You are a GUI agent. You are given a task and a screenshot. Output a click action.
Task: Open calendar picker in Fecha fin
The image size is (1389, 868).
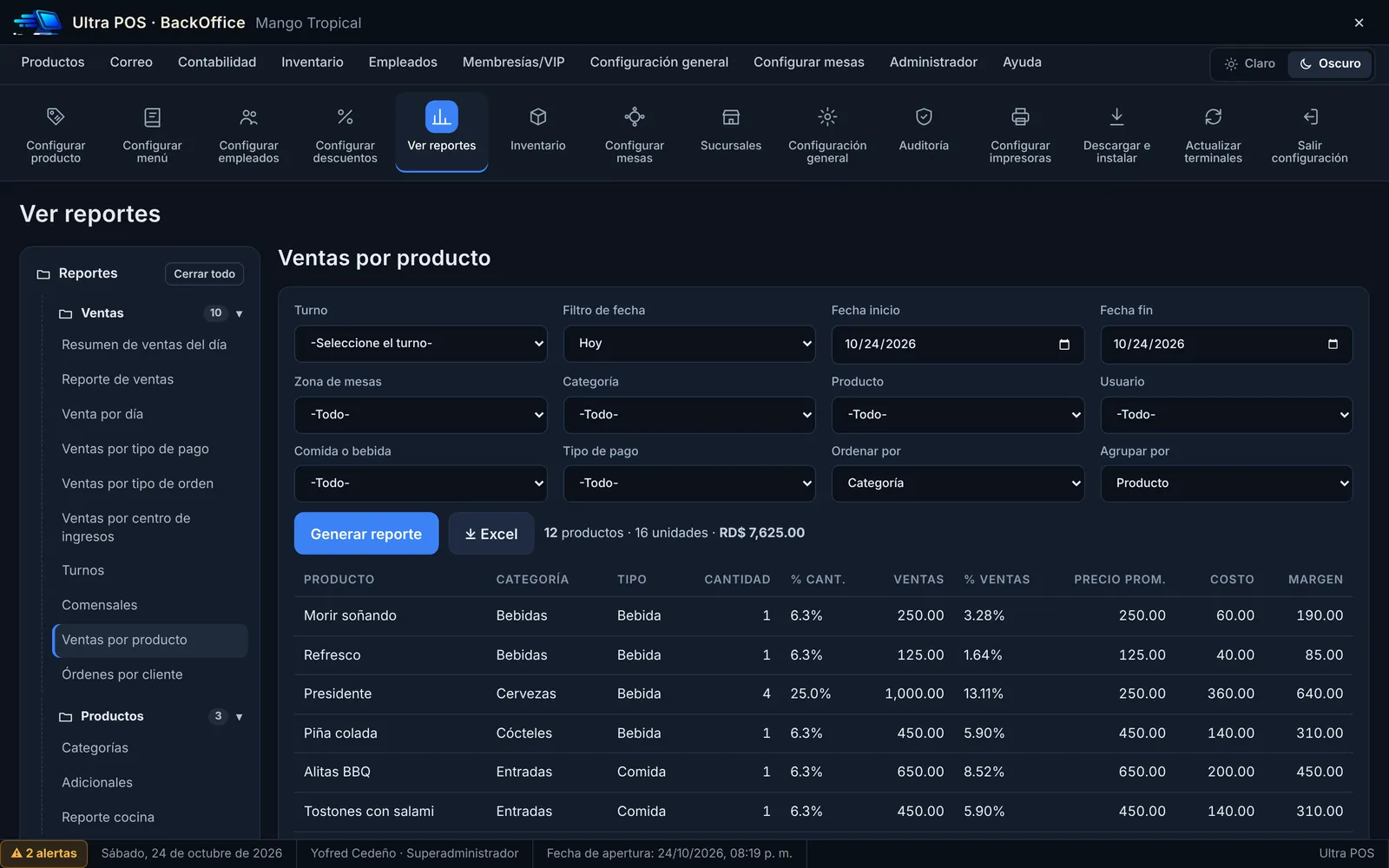pyautogui.click(x=1333, y=345)
